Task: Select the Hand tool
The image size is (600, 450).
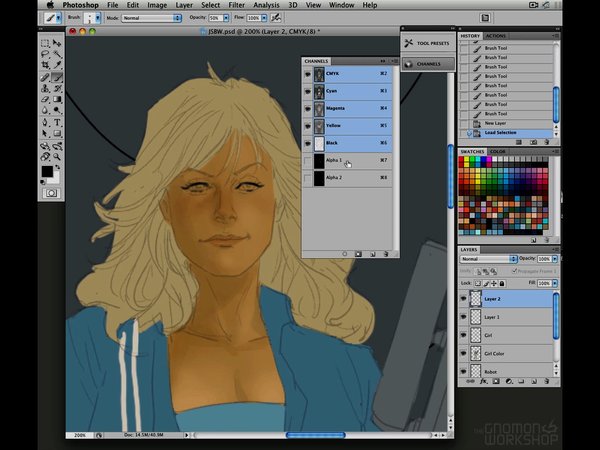Action: point(45,157)
